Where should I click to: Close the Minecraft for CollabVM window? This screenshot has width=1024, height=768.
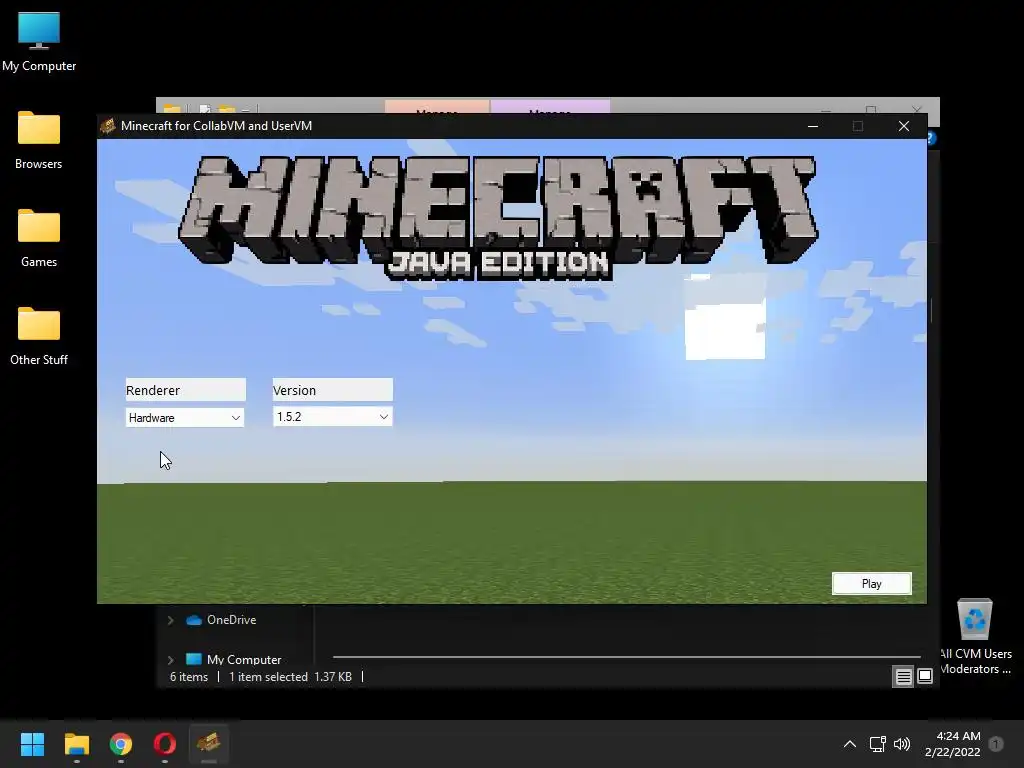(x=904, y=126)
